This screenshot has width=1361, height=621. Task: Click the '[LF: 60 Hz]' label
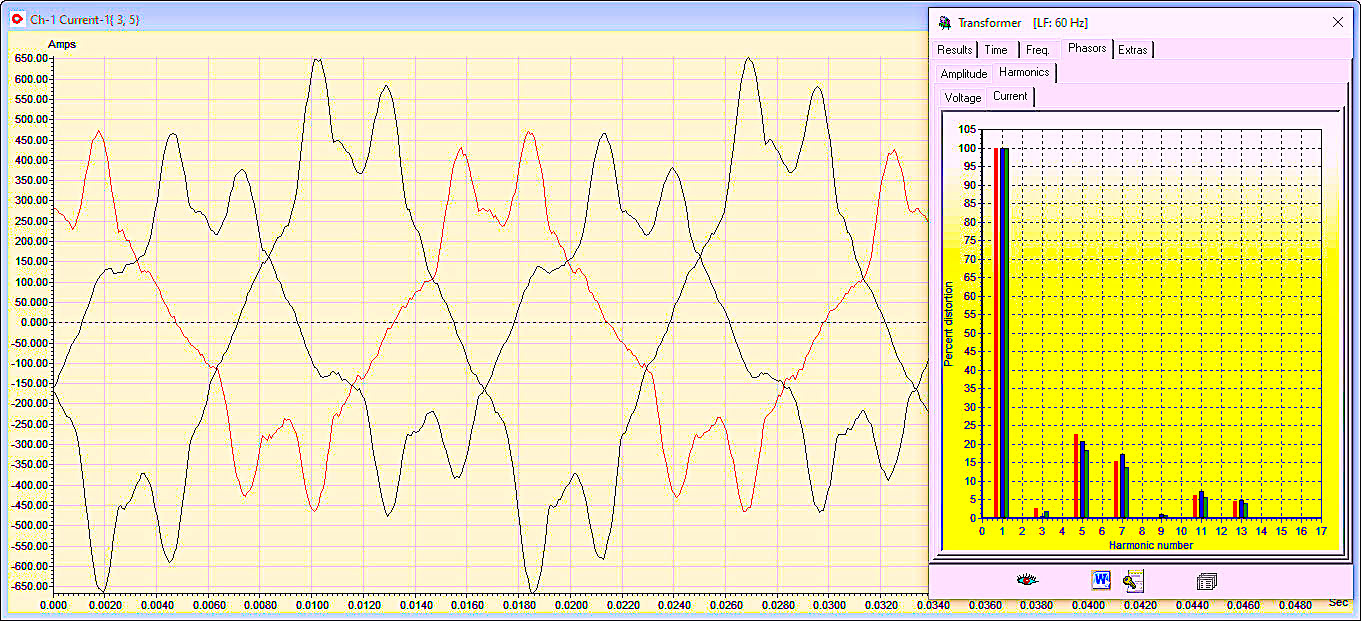[1060, 23]
